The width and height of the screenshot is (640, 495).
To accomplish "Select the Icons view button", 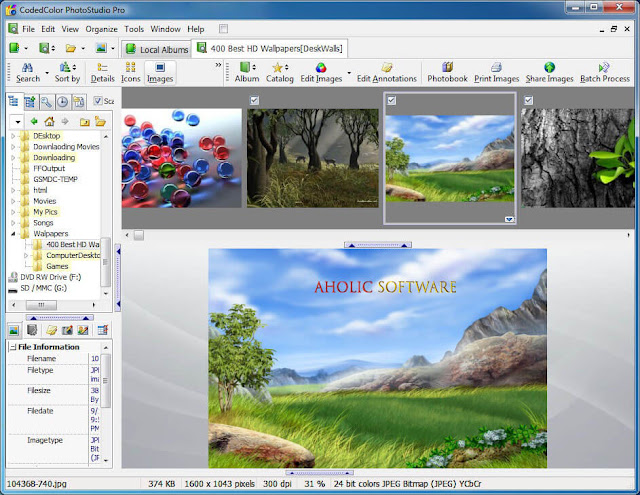I will [131, 72].
